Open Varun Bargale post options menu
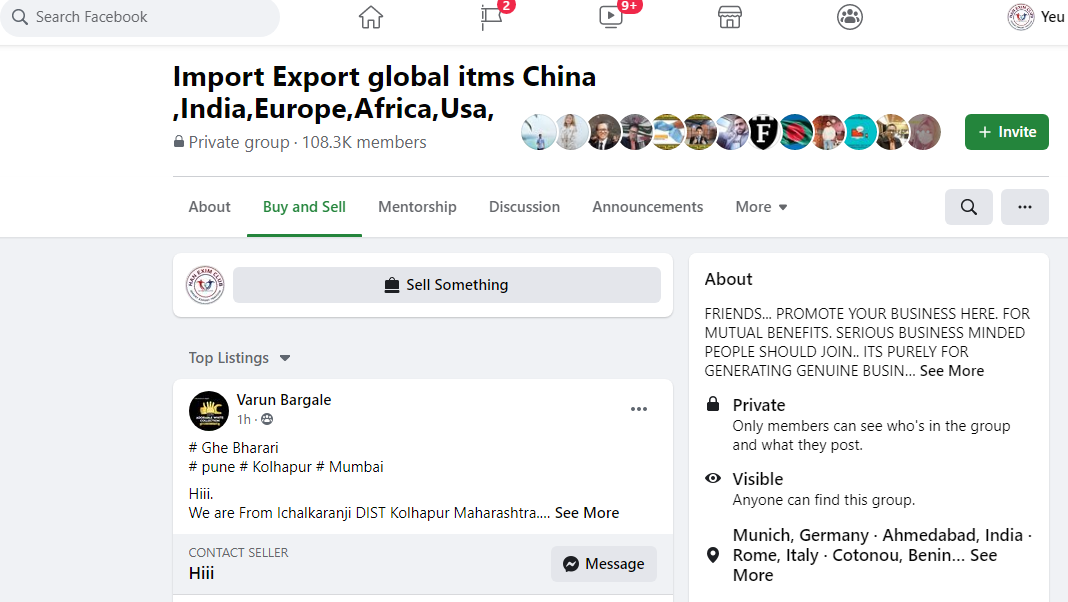The image size is (1068, 602). pos(639,409)
